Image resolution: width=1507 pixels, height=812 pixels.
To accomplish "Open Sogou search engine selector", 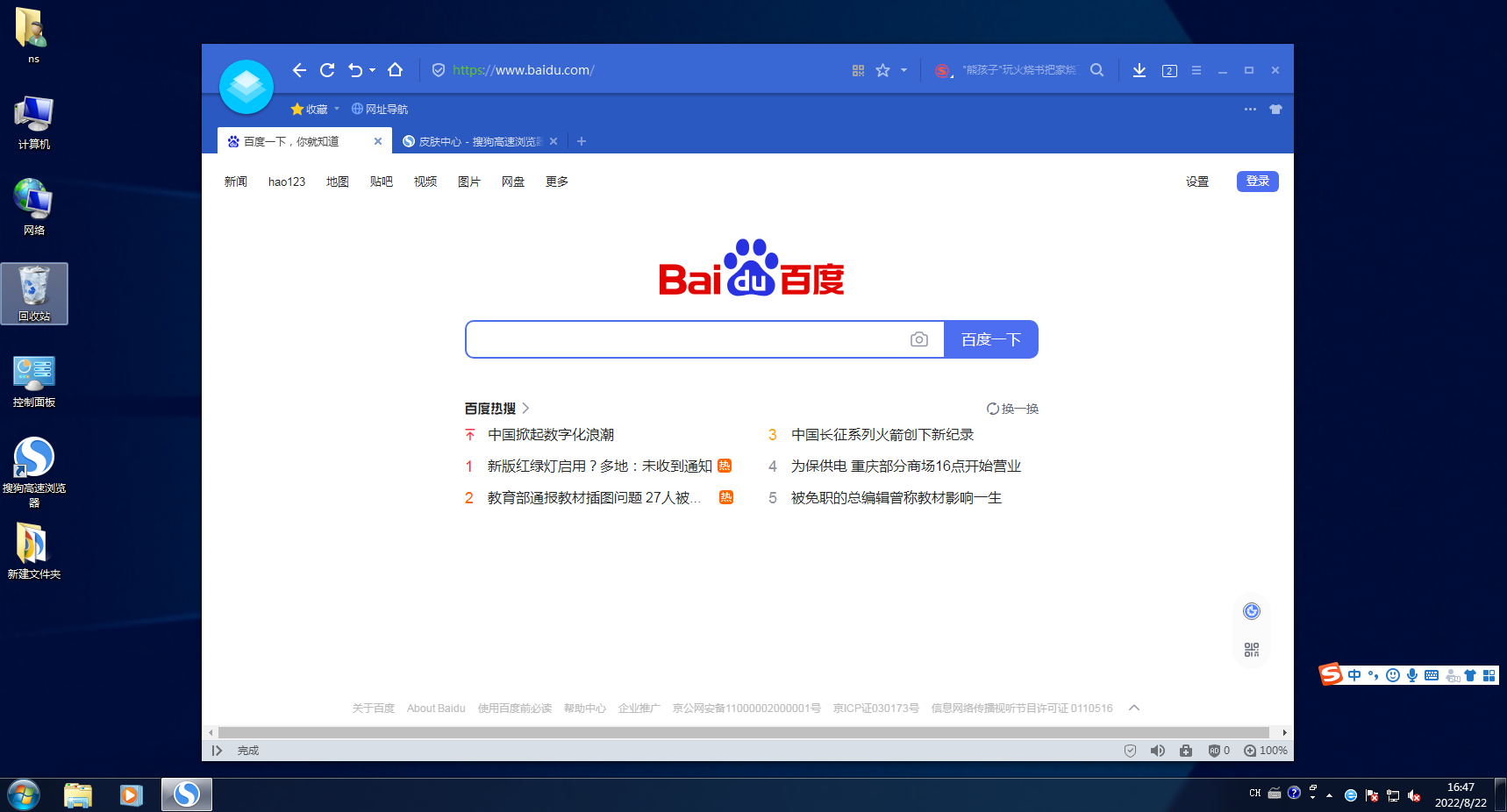I will [943, 71].
